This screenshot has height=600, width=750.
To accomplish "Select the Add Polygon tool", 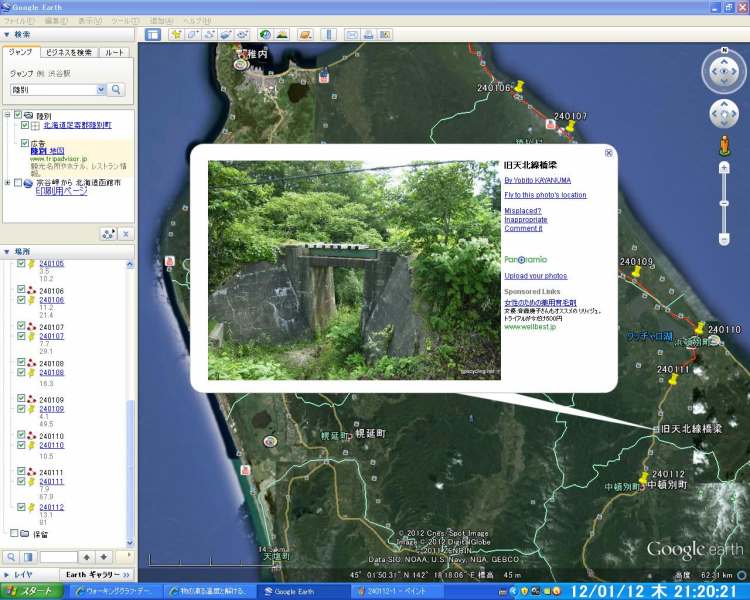I will coord(193,34).
